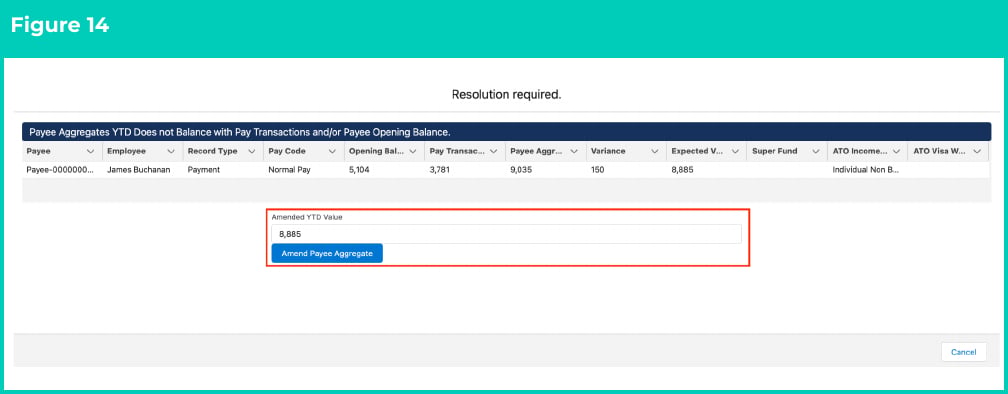Cancel the resolution dialog
This screenshot has width=1008, height=394.
click(x=964, y=352)
